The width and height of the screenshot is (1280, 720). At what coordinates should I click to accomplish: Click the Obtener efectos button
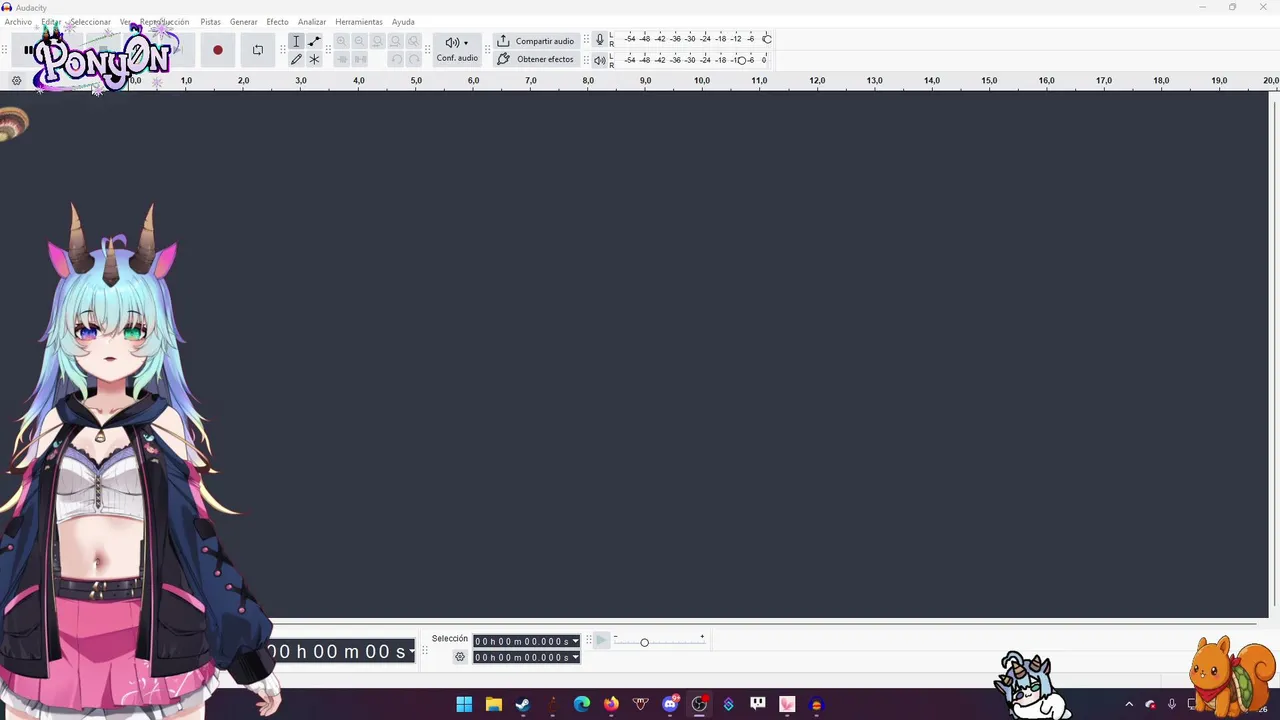(x=536, y=59)
